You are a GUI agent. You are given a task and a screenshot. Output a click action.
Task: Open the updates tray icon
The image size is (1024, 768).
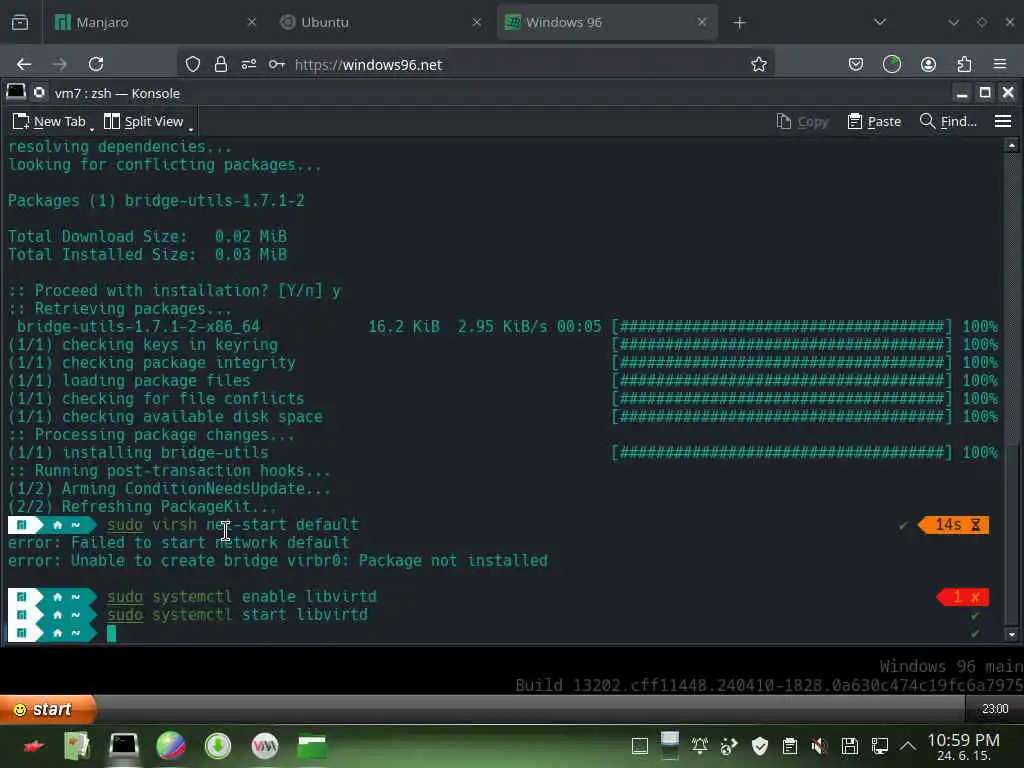(x=729, y=746)
